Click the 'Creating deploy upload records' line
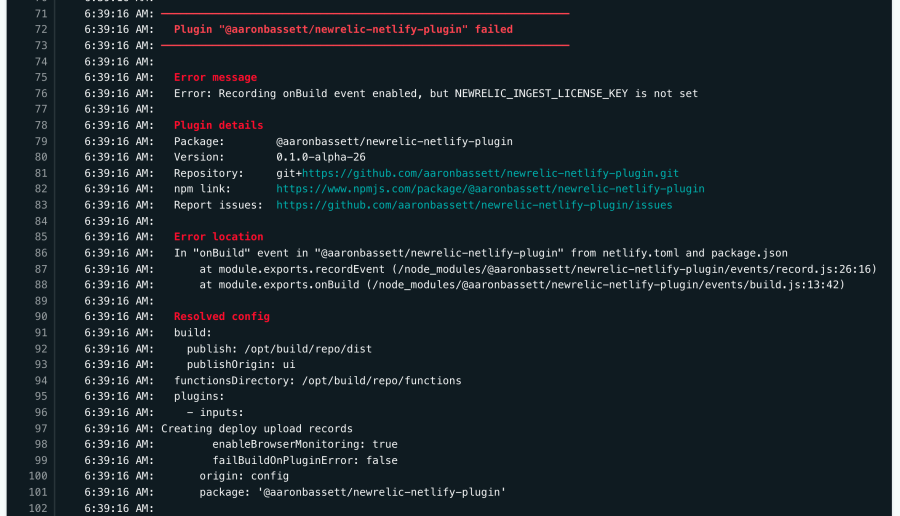The height and width of the screenshot is (516, 900). pos(257,429)
